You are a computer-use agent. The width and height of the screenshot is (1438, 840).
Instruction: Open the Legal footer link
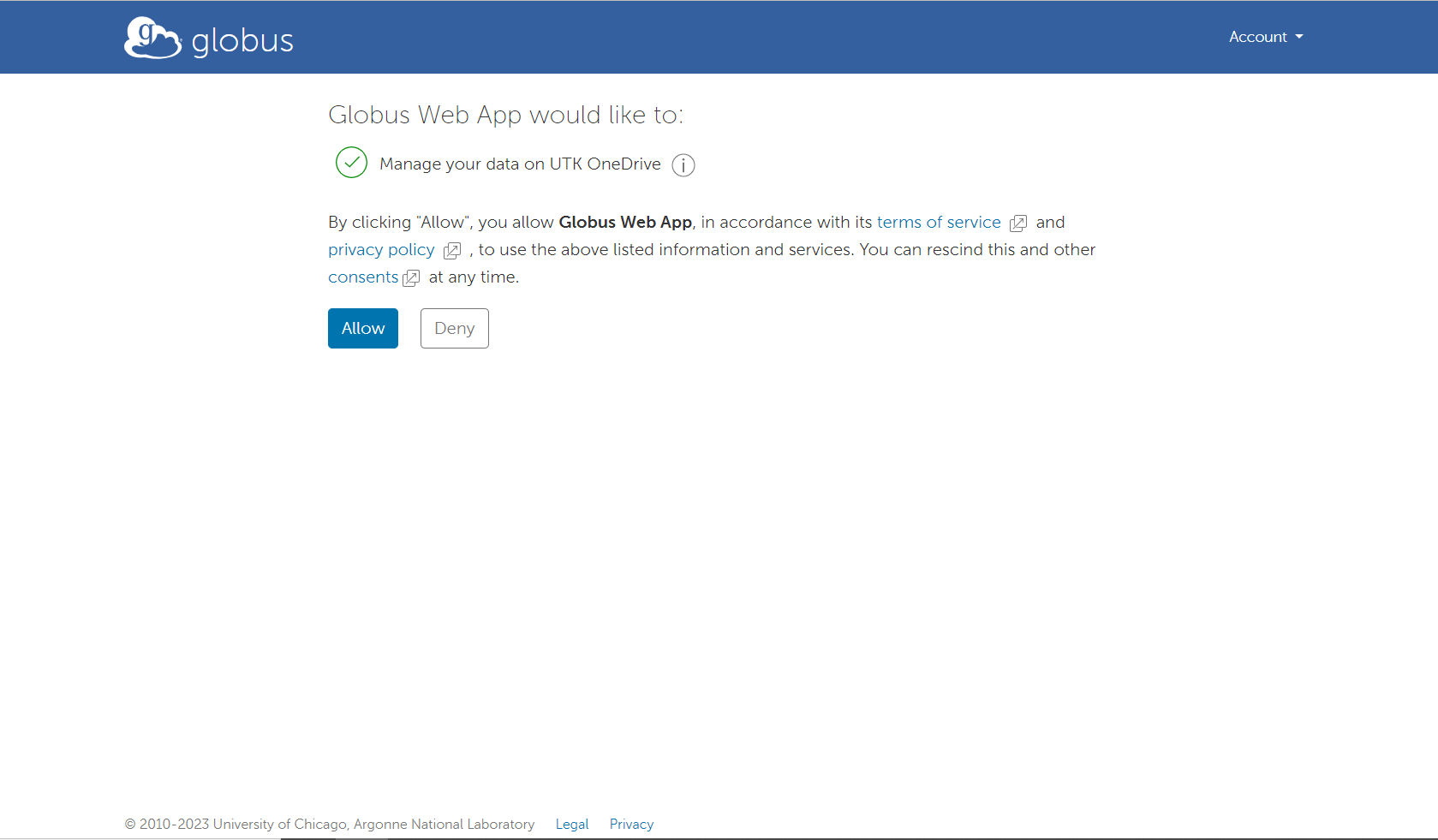pos(571,824)
